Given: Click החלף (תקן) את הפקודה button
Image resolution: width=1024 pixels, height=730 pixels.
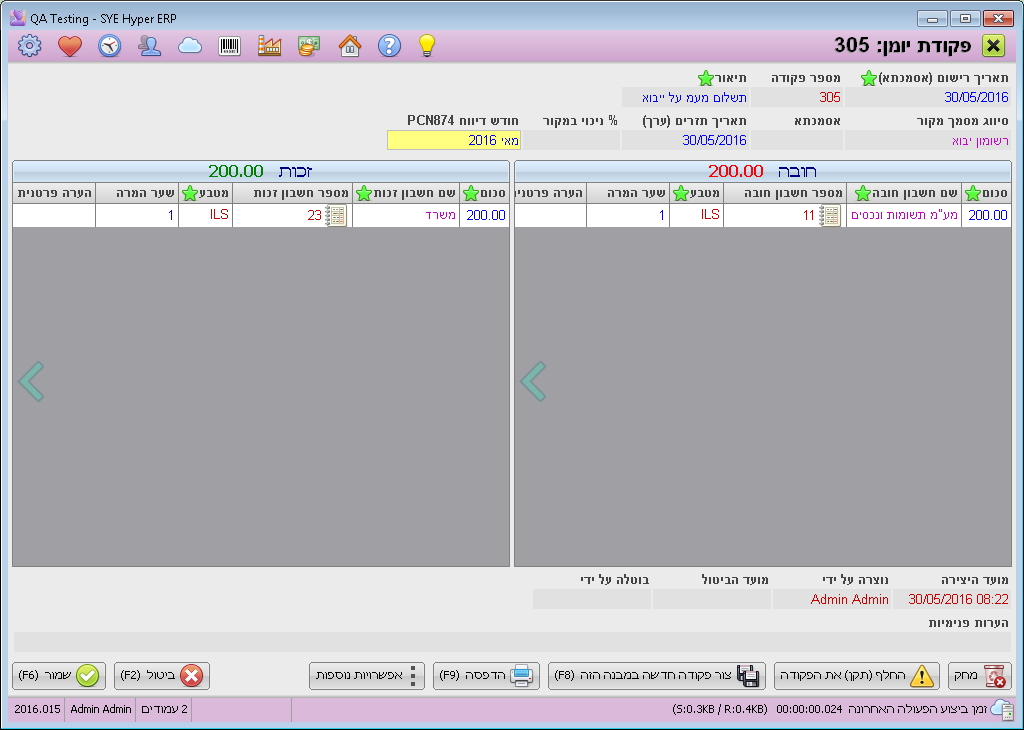Looking at the screenshot, I should (857, 676).
